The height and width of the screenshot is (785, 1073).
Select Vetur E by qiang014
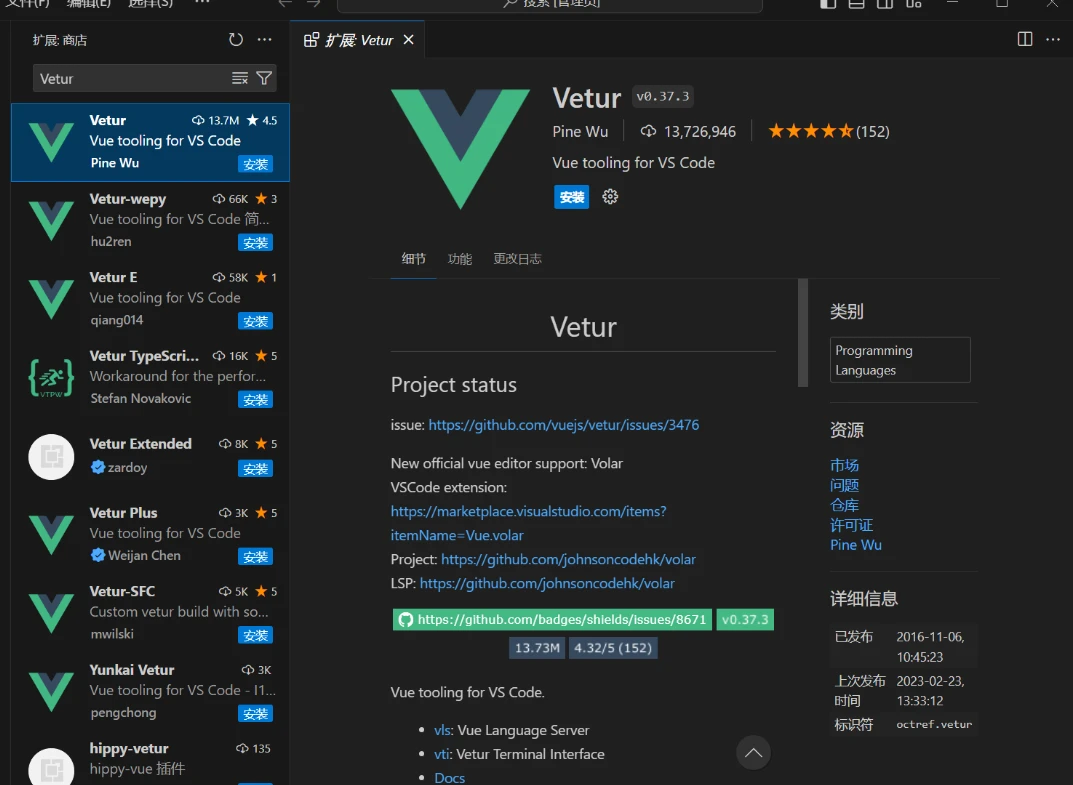coord(151,299)
